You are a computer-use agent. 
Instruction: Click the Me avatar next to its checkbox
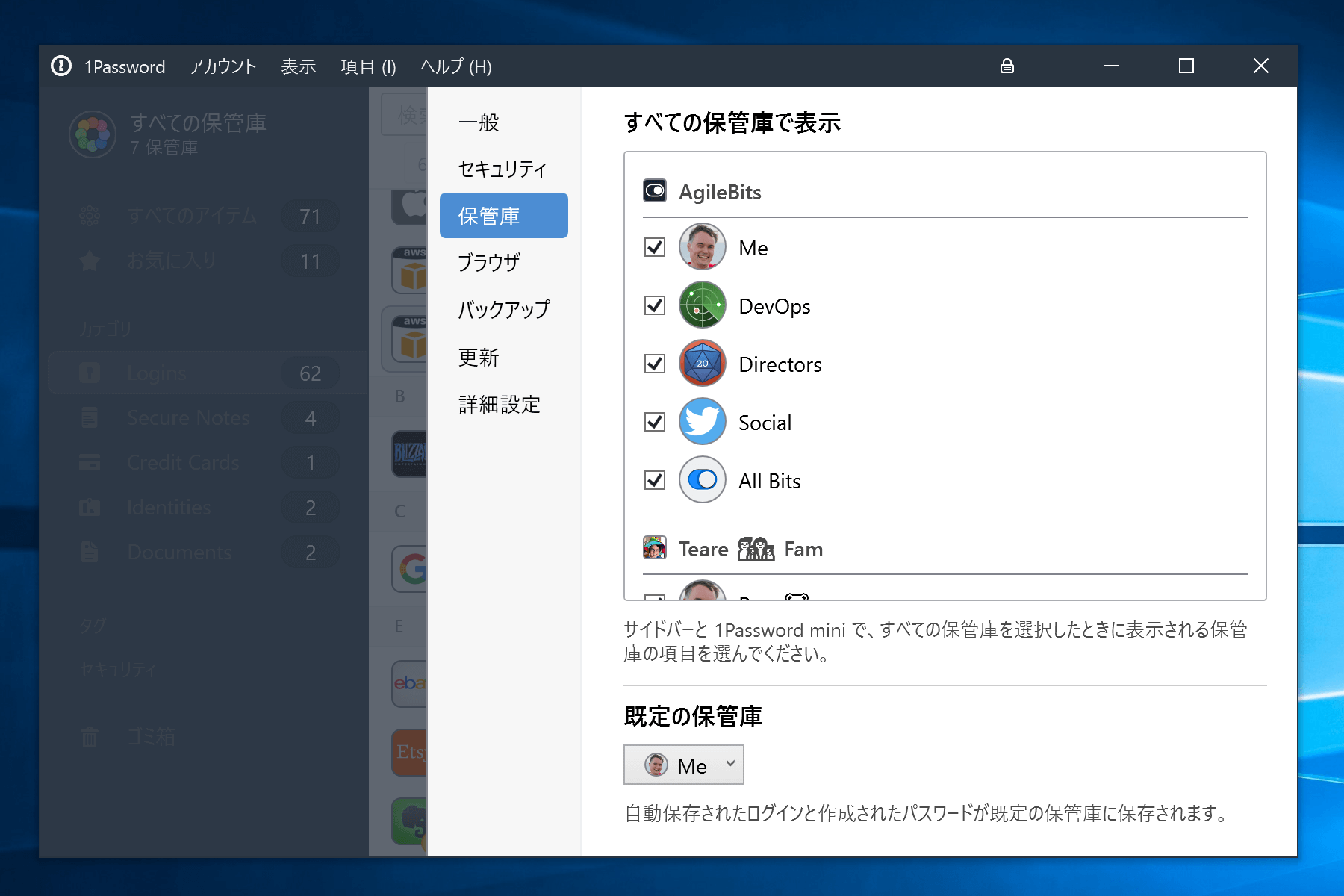click(702, 247)
